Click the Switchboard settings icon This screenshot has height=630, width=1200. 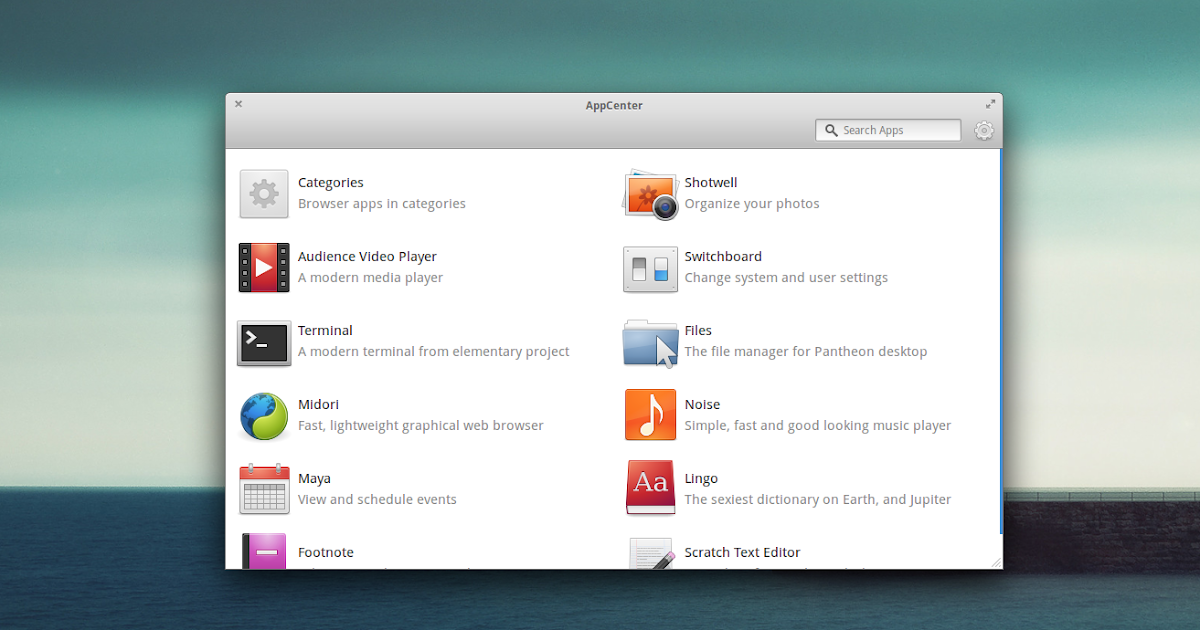click(x=650, y=268)
